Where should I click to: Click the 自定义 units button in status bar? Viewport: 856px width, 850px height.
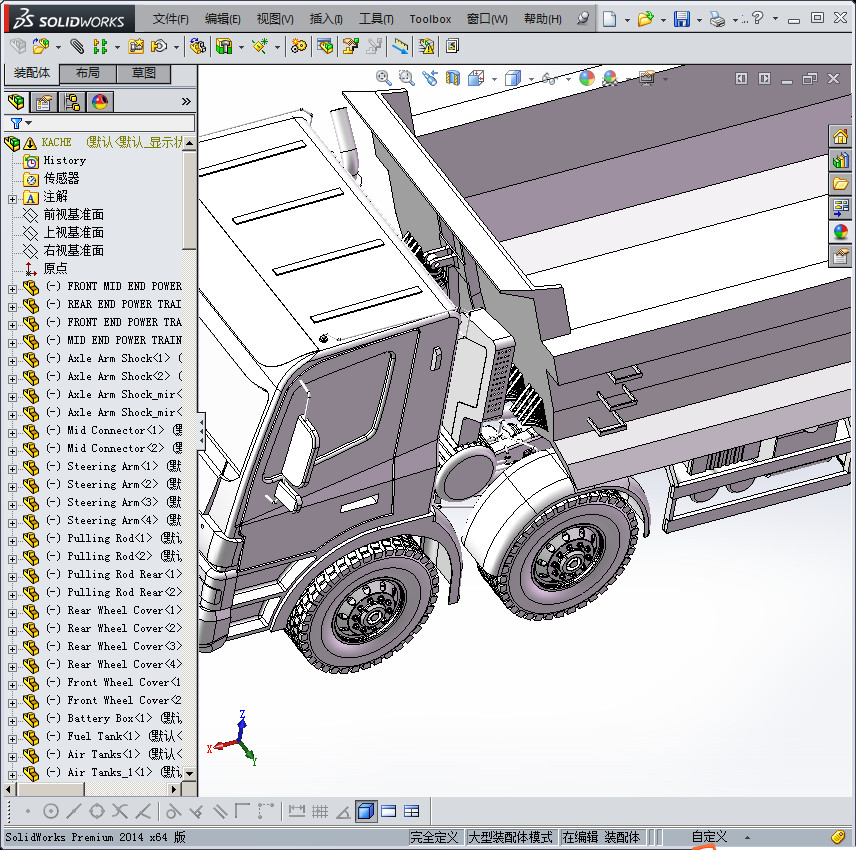tap(709, 837)
